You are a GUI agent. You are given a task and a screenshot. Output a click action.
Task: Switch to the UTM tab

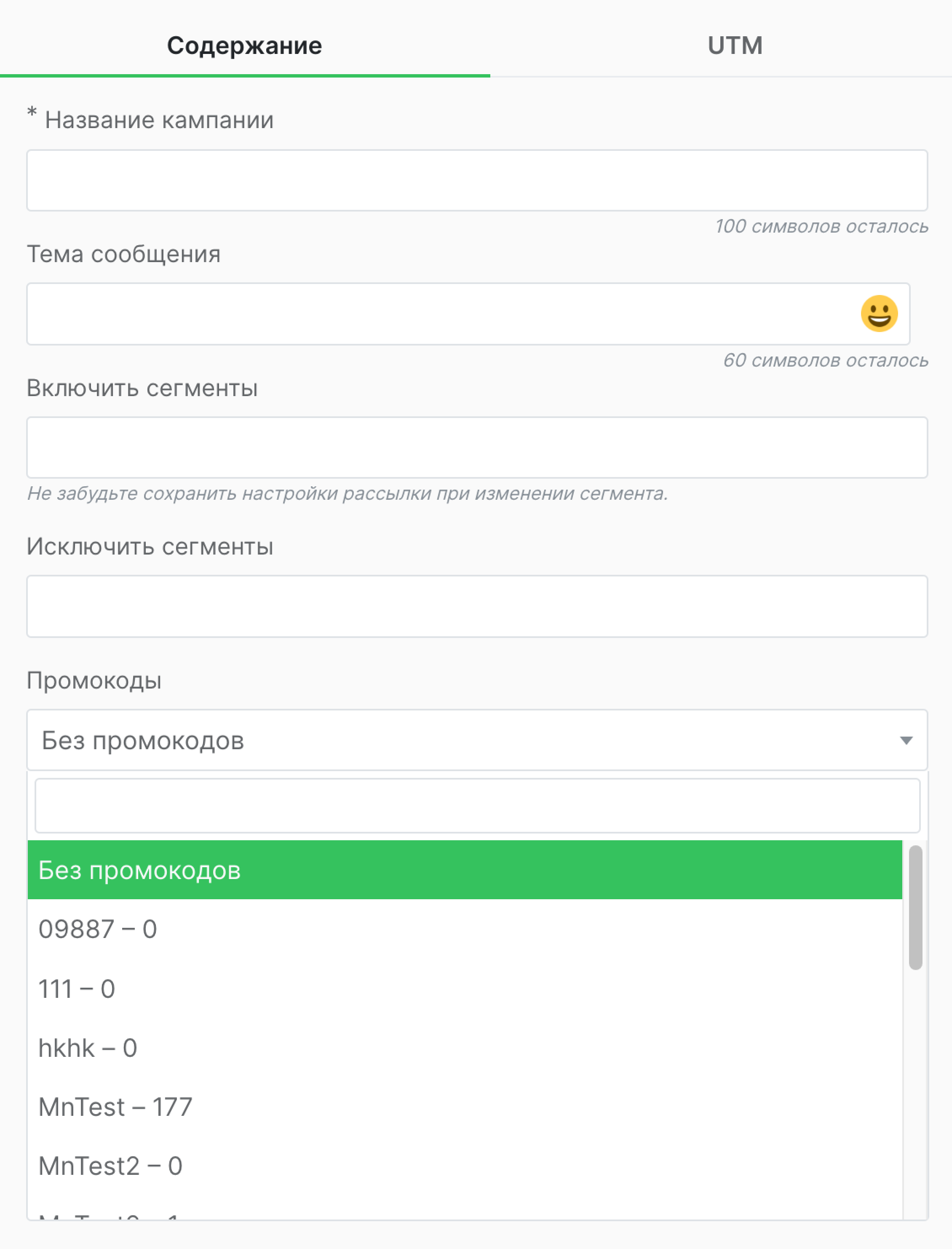click(x=734, y=45)
